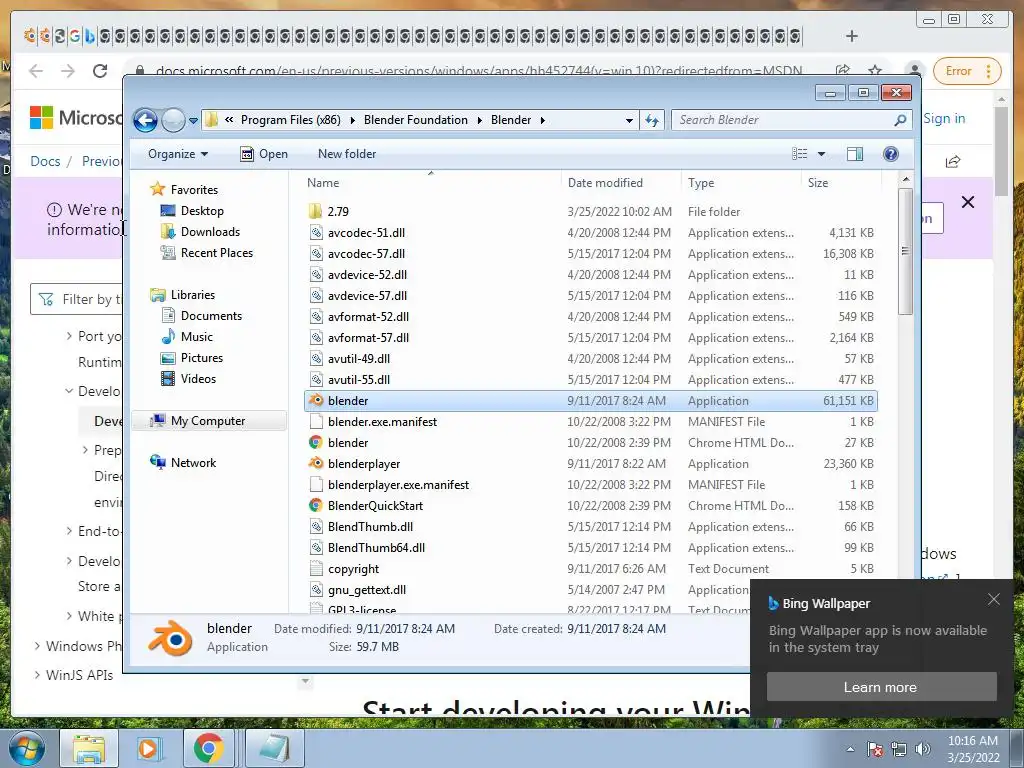This screenshot has width=1024, height=768.
Task: Sort by Name column header
Action: click(x=323, y=183)
